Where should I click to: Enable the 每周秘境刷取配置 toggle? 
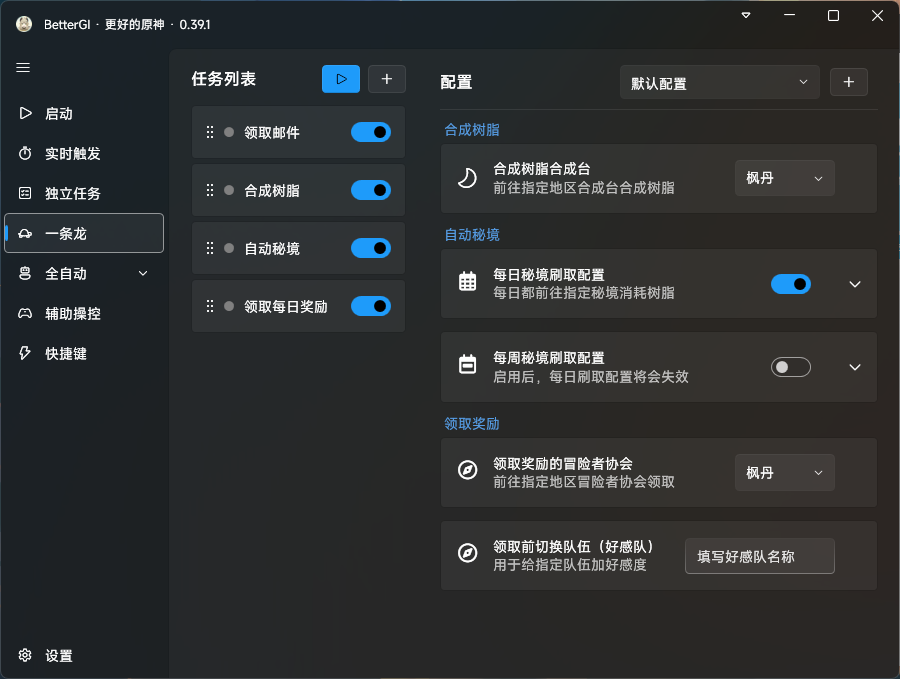tap(790, 367)
